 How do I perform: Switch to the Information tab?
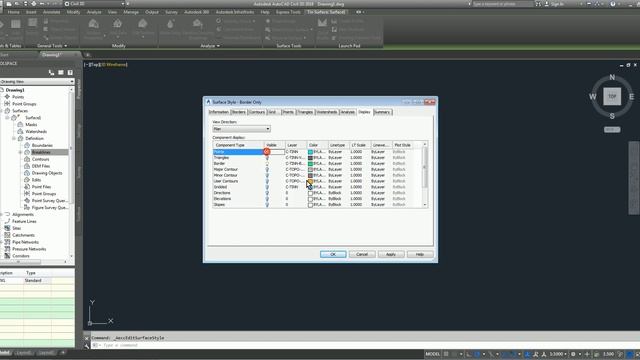click(219, 112)
